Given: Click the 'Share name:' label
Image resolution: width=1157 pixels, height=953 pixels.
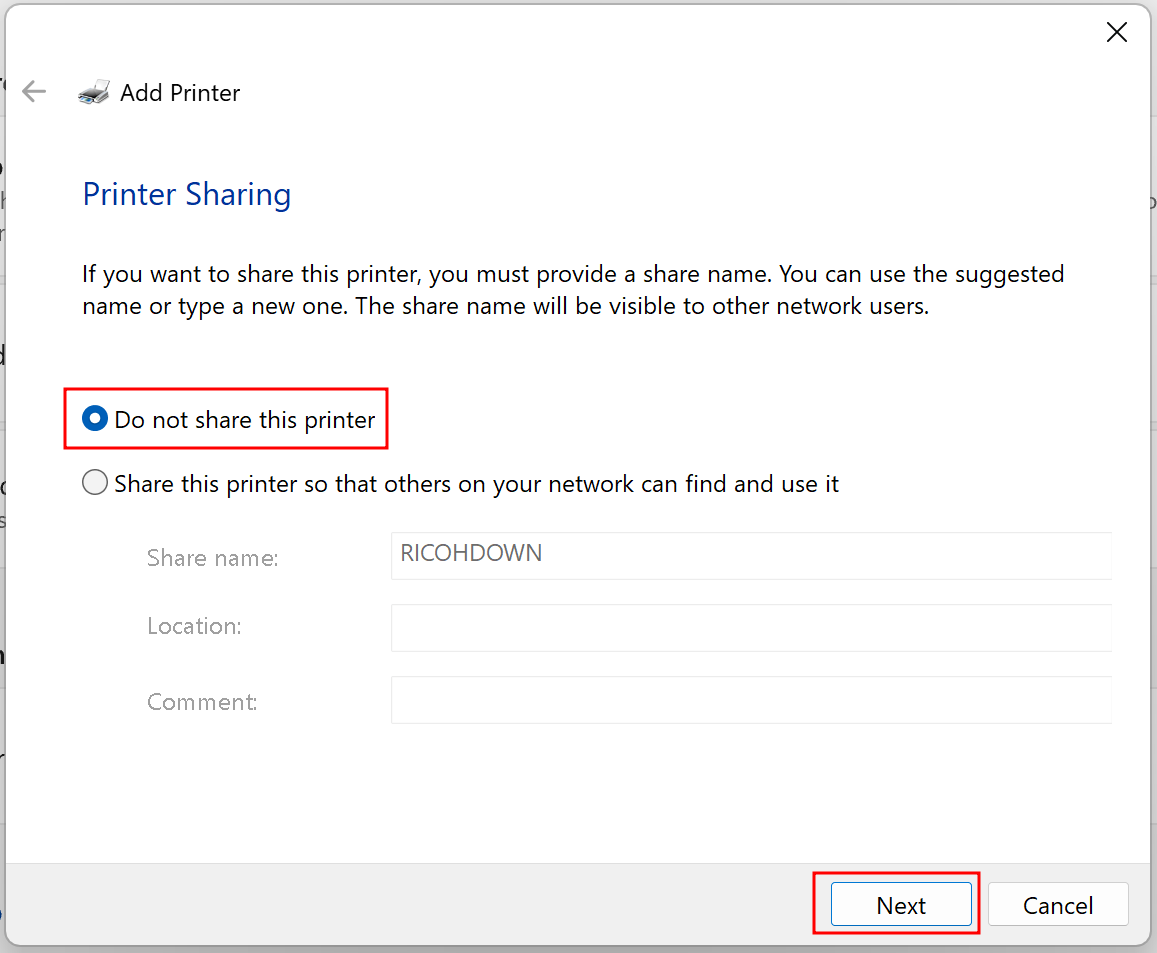Looking at the screenshot, I should pos(213,558).
